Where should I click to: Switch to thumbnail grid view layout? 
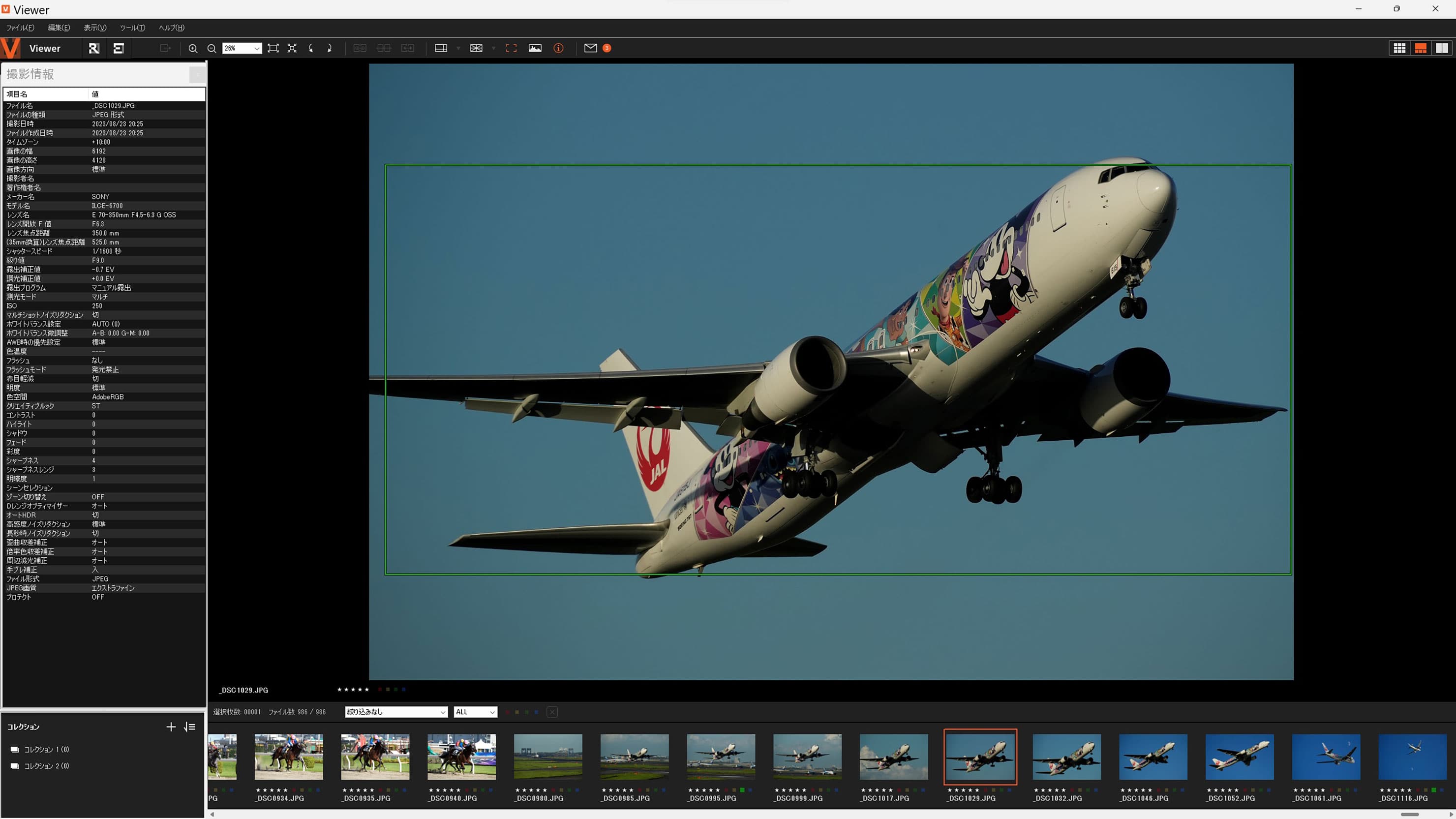[1399, 49]
